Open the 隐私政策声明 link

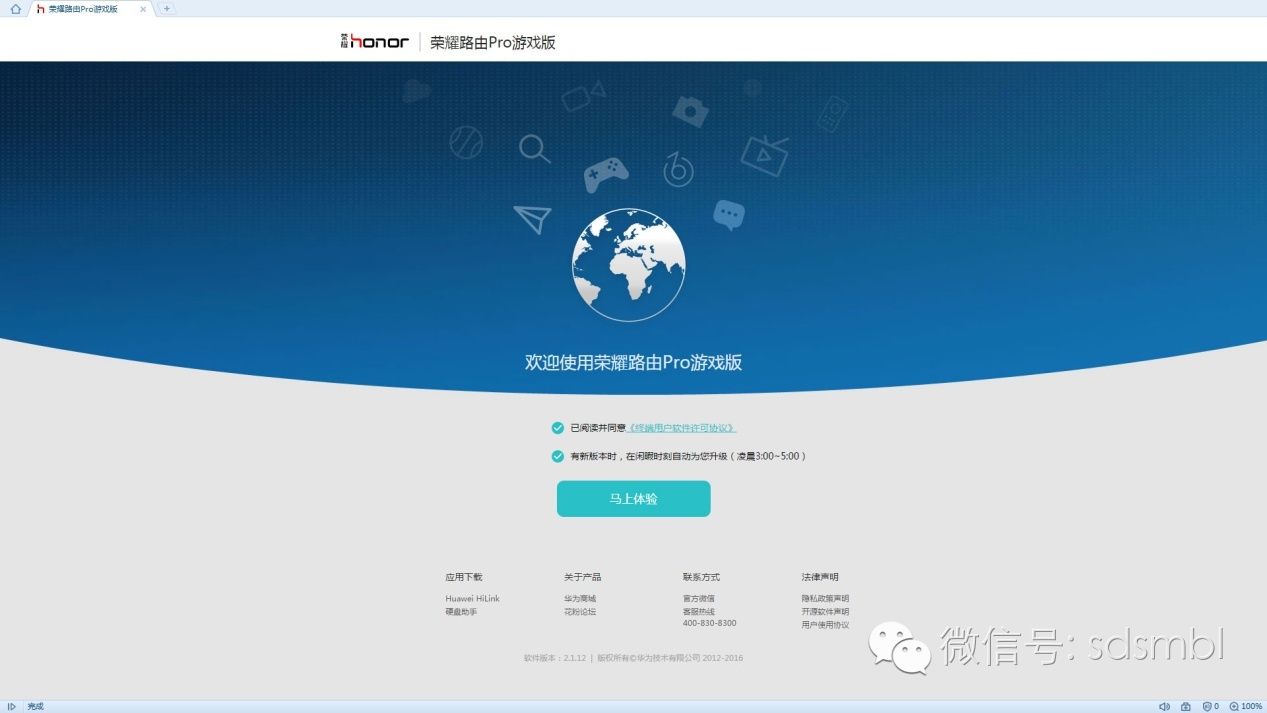point(825,599)
